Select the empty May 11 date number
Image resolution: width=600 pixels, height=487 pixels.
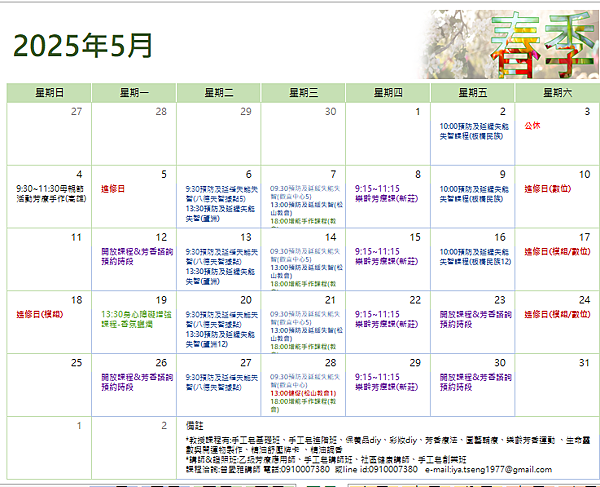(77, 237)
